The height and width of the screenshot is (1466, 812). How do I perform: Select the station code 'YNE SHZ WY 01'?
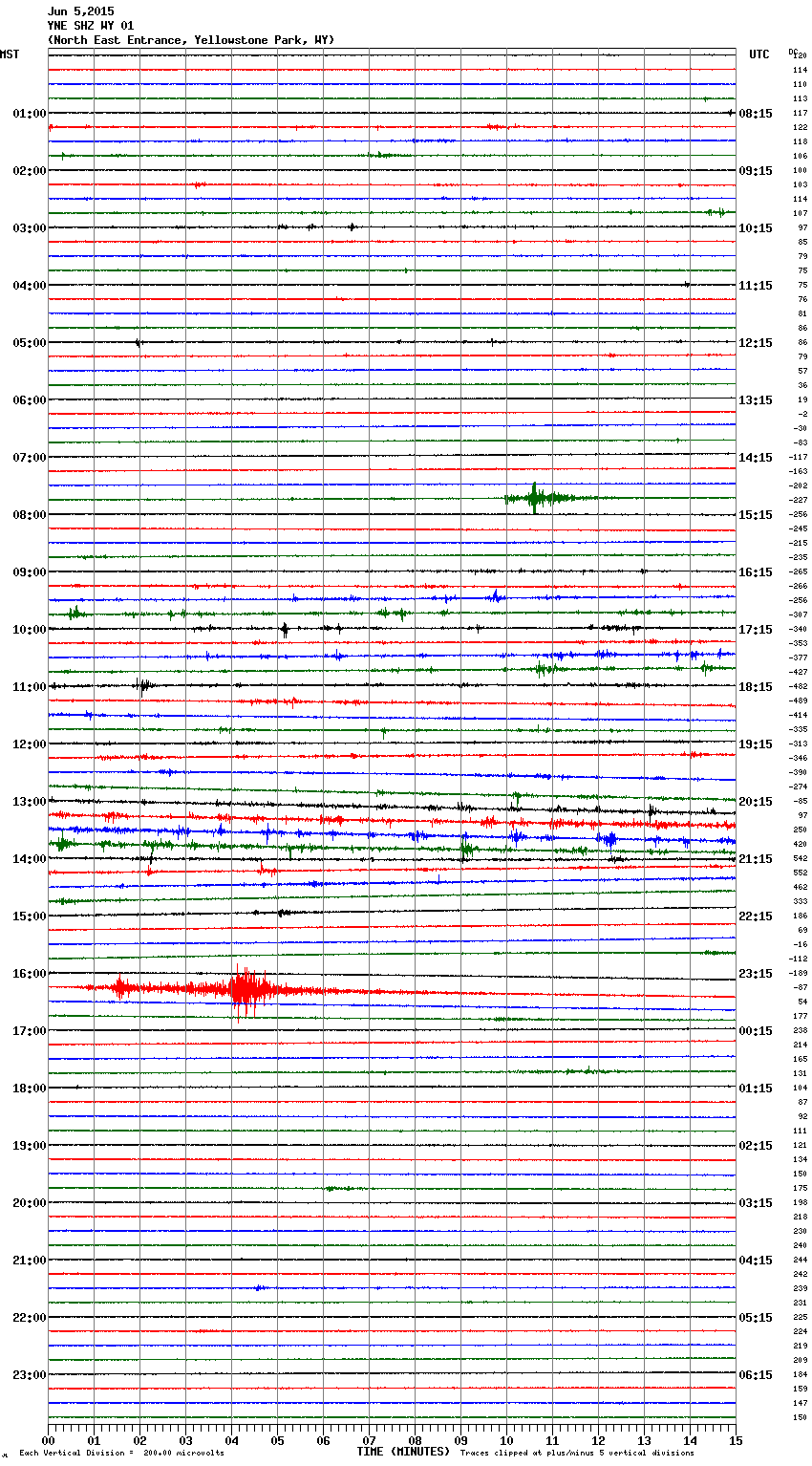(x=91, y=26)
